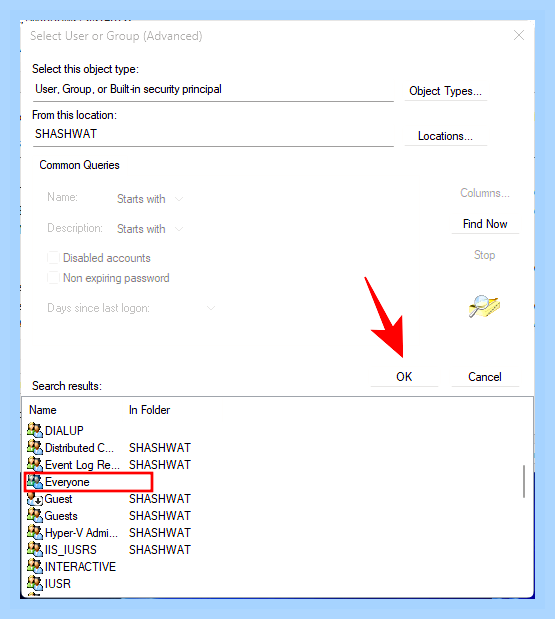Confirm selection with OK button
555x619 pixels.
pos(404,377)
